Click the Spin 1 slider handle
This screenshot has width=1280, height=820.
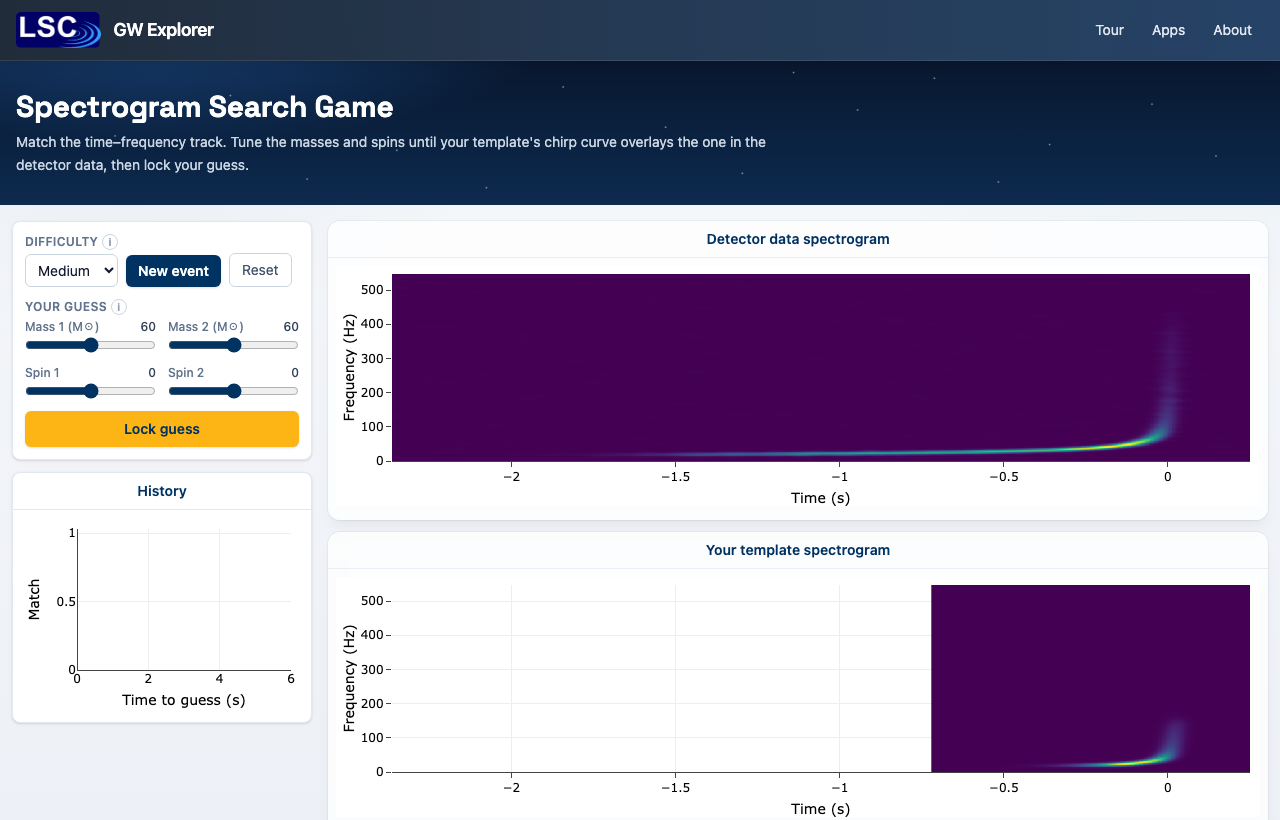click(x=91, y=391)
